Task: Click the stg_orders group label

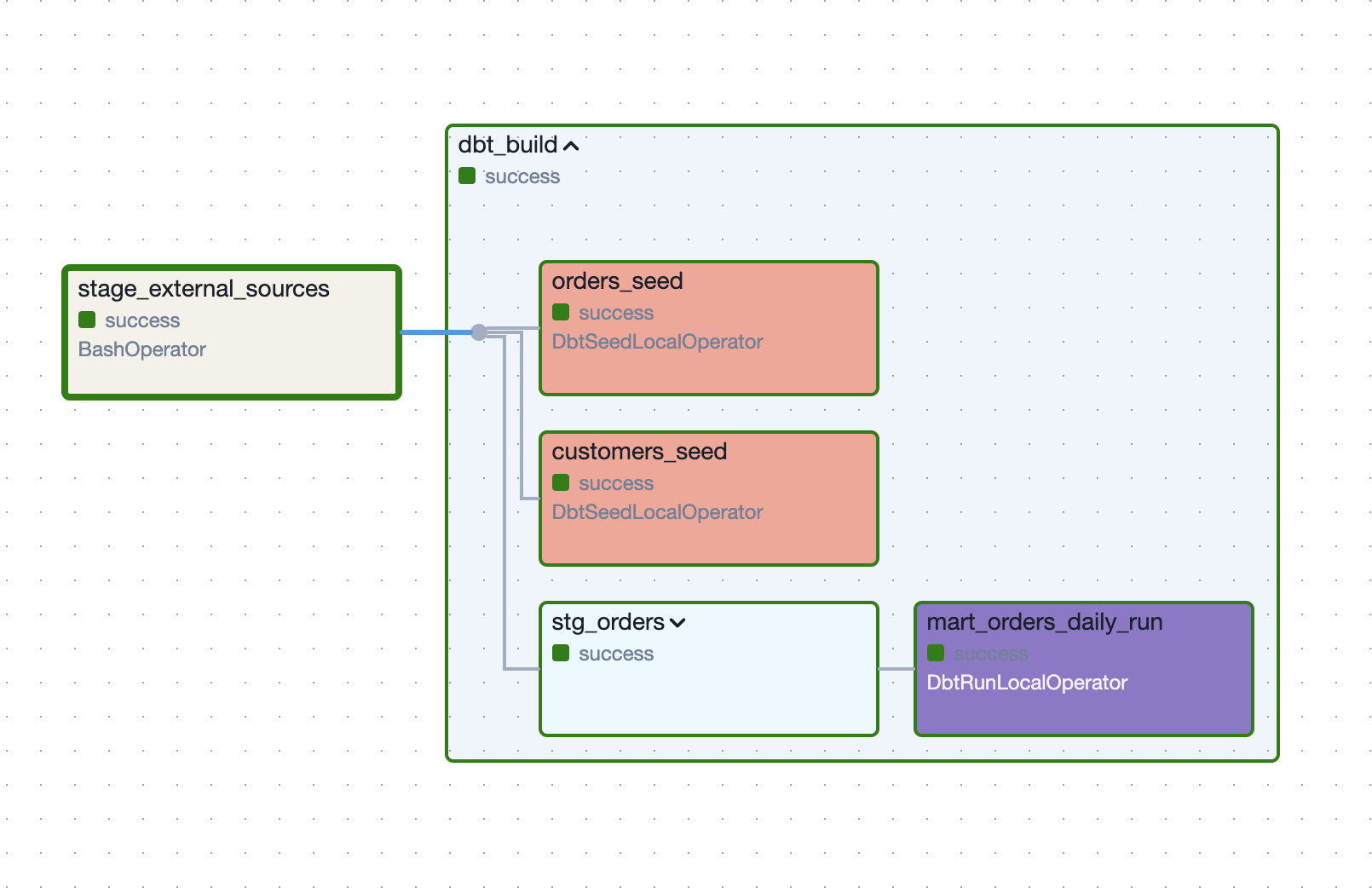Action: 608,622
